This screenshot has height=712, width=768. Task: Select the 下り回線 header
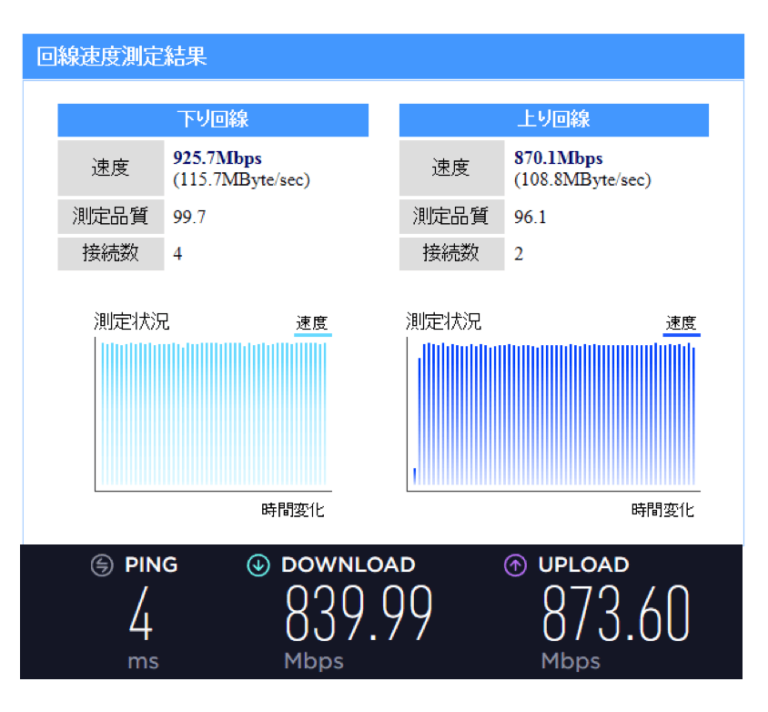(212, 120)
